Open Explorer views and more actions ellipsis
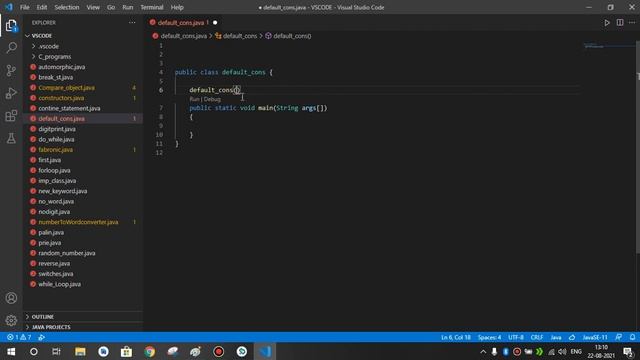 [x=132, y=23]
